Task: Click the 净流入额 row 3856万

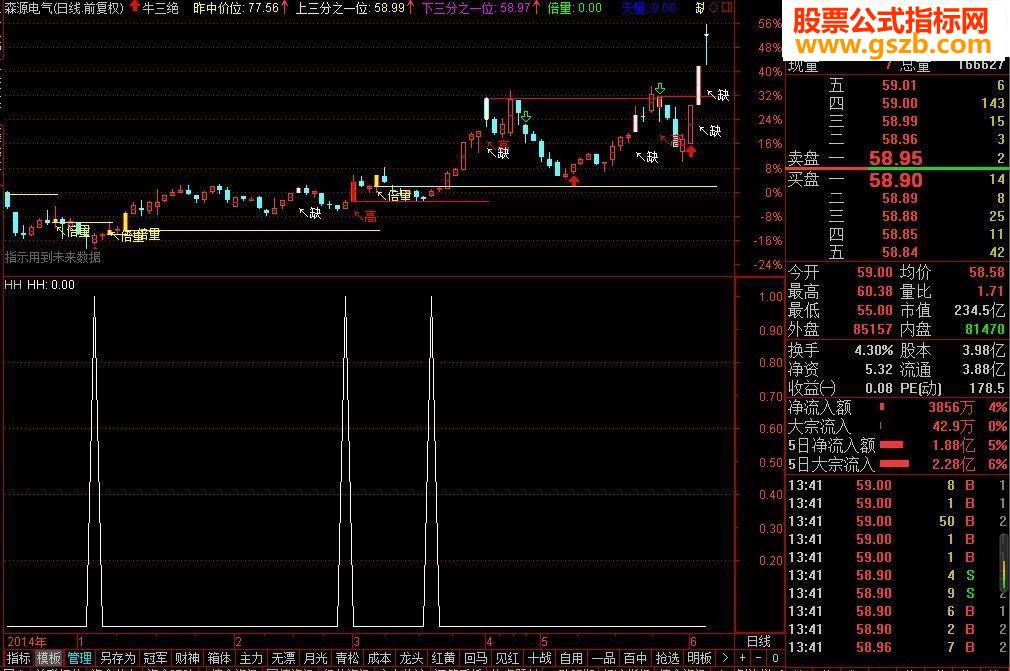Action: [x=897, y=408]
